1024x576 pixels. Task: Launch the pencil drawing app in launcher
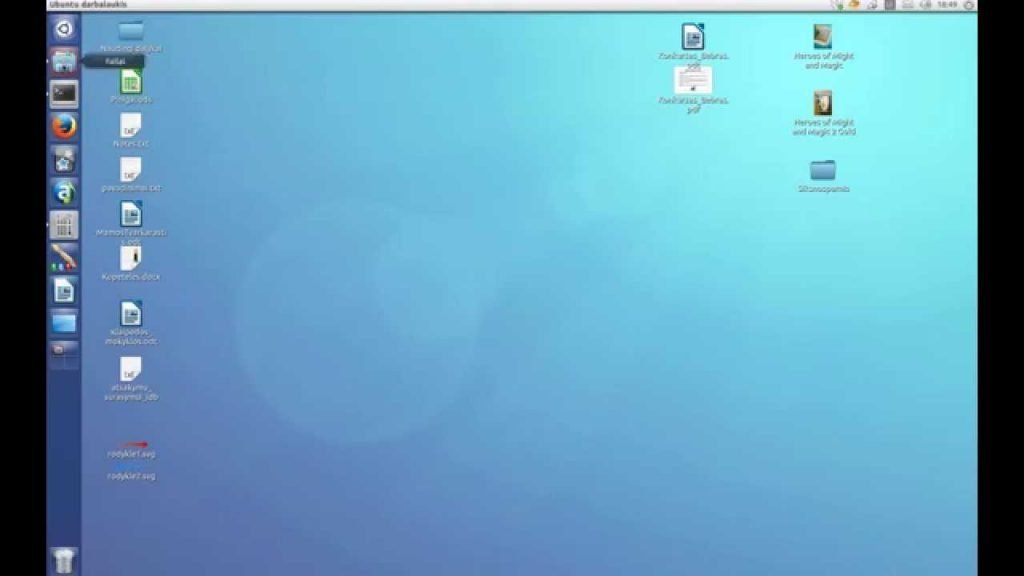coord(63,257)
